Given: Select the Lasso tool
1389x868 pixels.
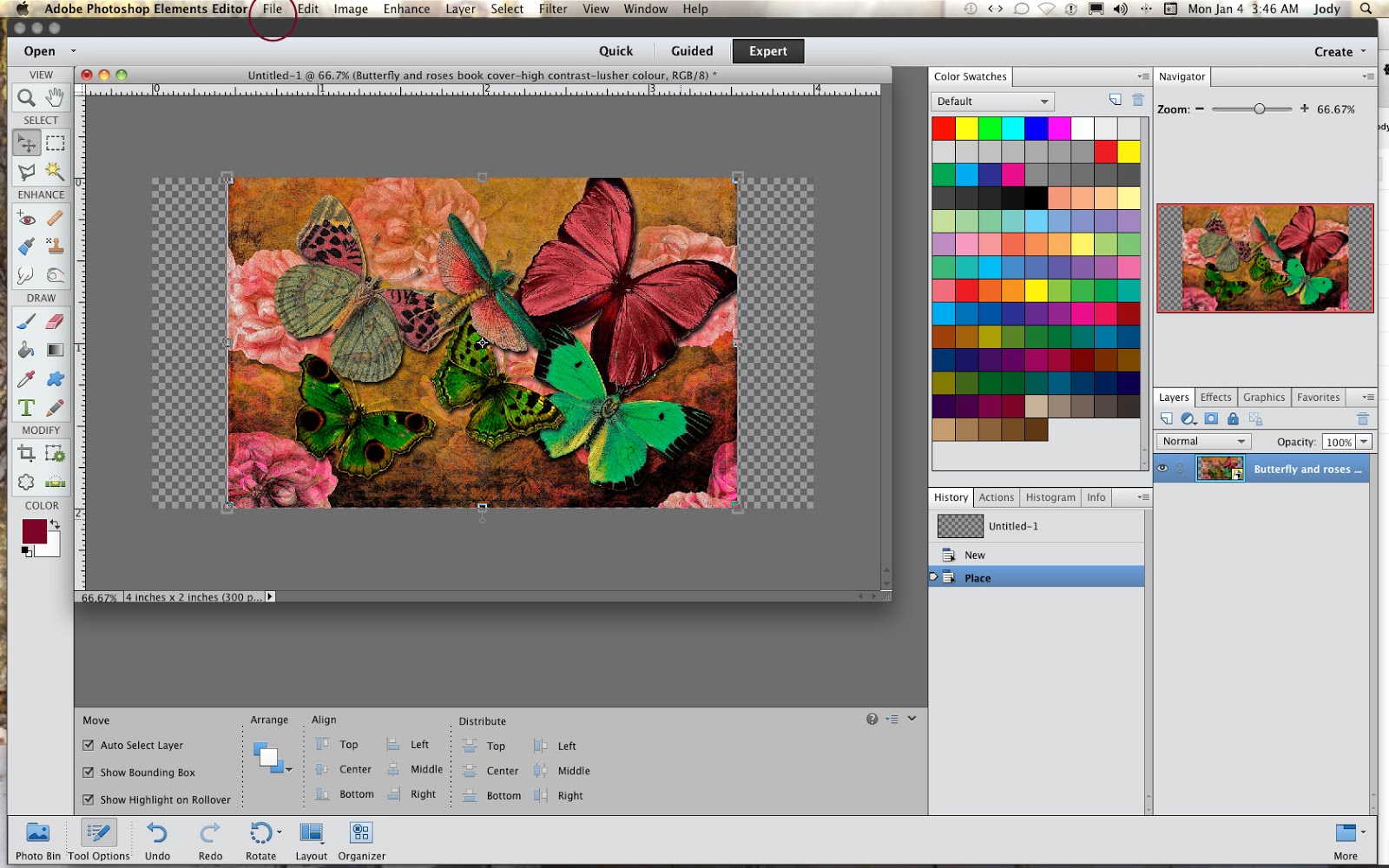Looking at the screenshot, I should [x=26, y=172].
